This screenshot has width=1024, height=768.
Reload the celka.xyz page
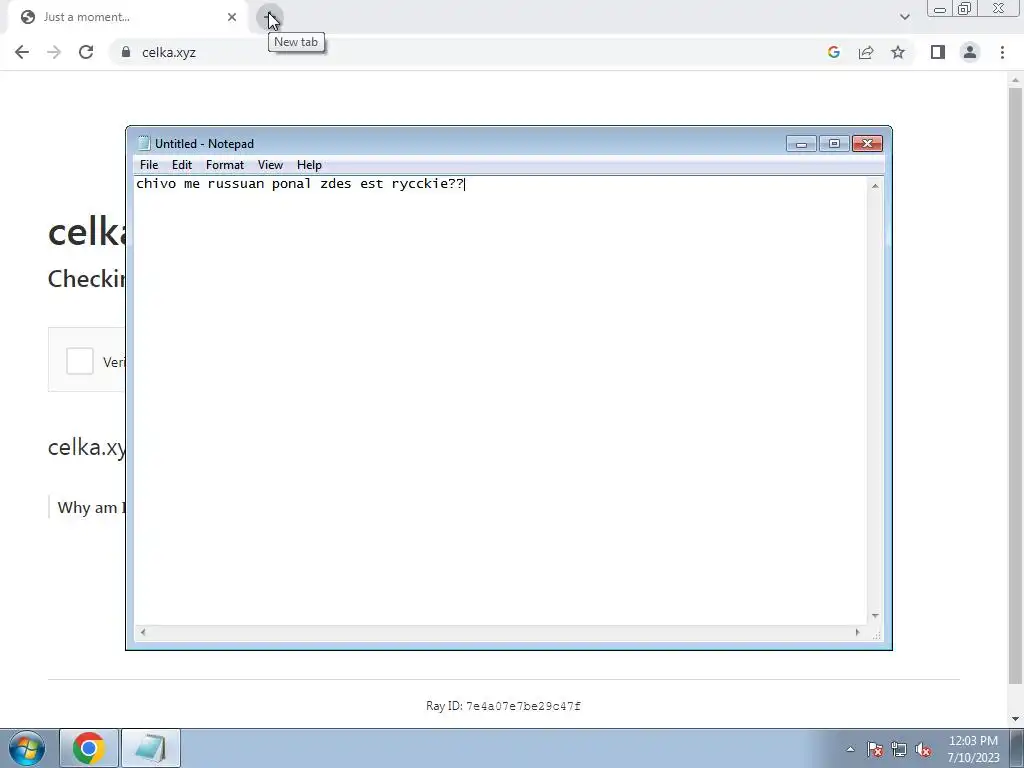(x=86, y=52)
